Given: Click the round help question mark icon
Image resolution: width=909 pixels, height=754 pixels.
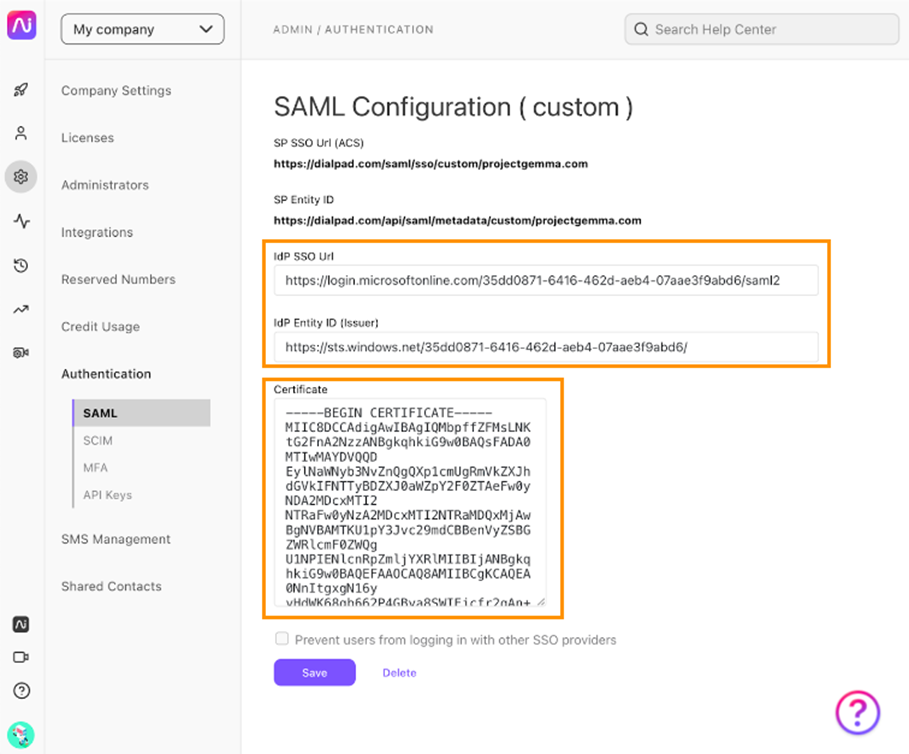Looking at the screenshot, I should (21, 691).
